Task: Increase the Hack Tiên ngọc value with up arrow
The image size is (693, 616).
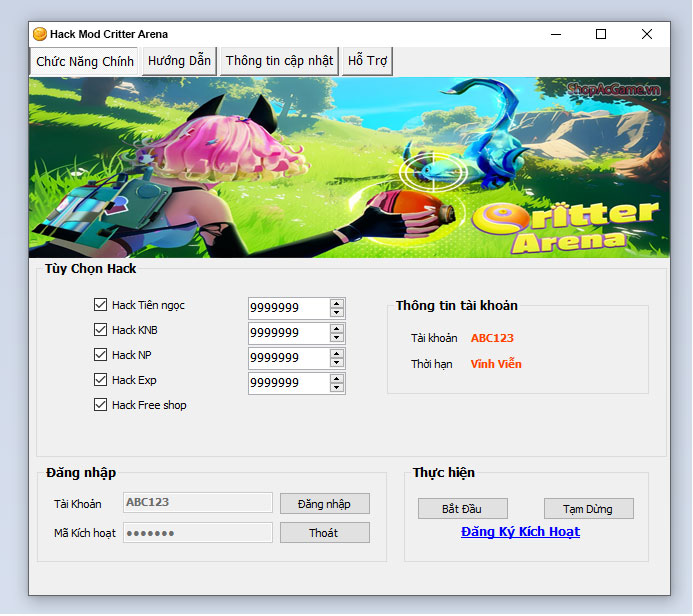Action: point(337,304)
